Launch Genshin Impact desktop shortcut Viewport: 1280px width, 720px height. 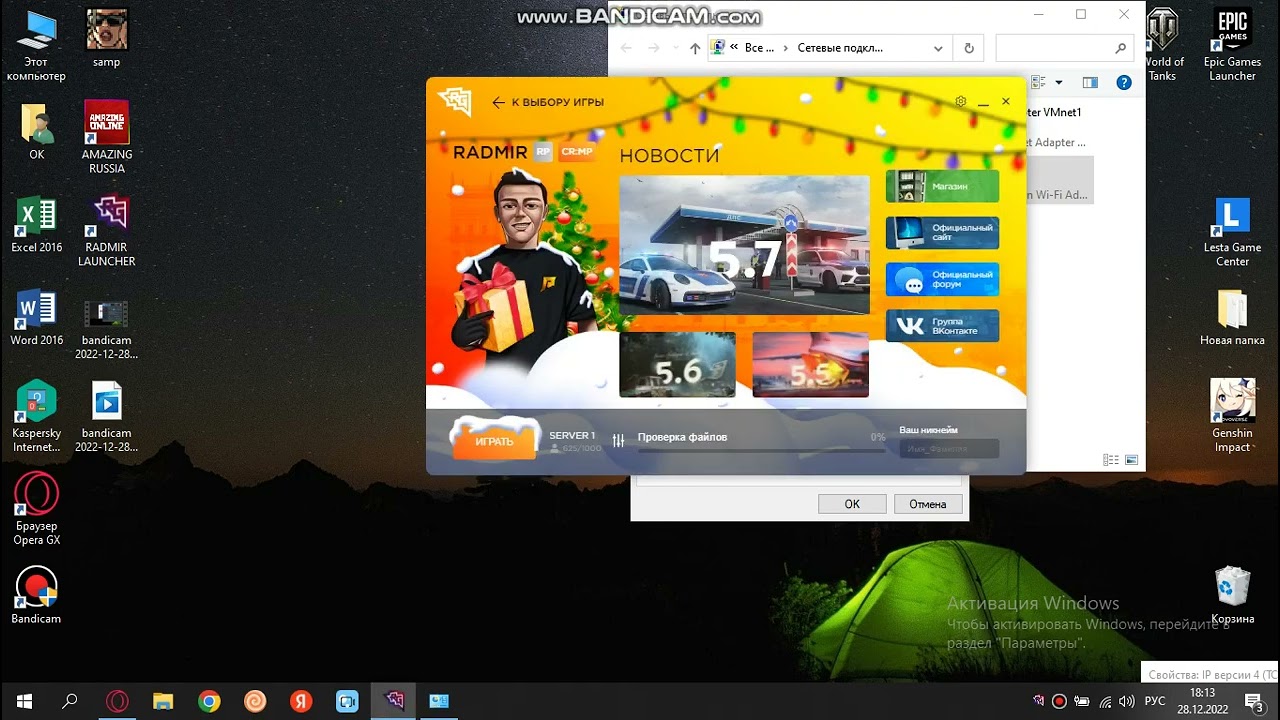pyautogui.click(x=1232, y=416)
